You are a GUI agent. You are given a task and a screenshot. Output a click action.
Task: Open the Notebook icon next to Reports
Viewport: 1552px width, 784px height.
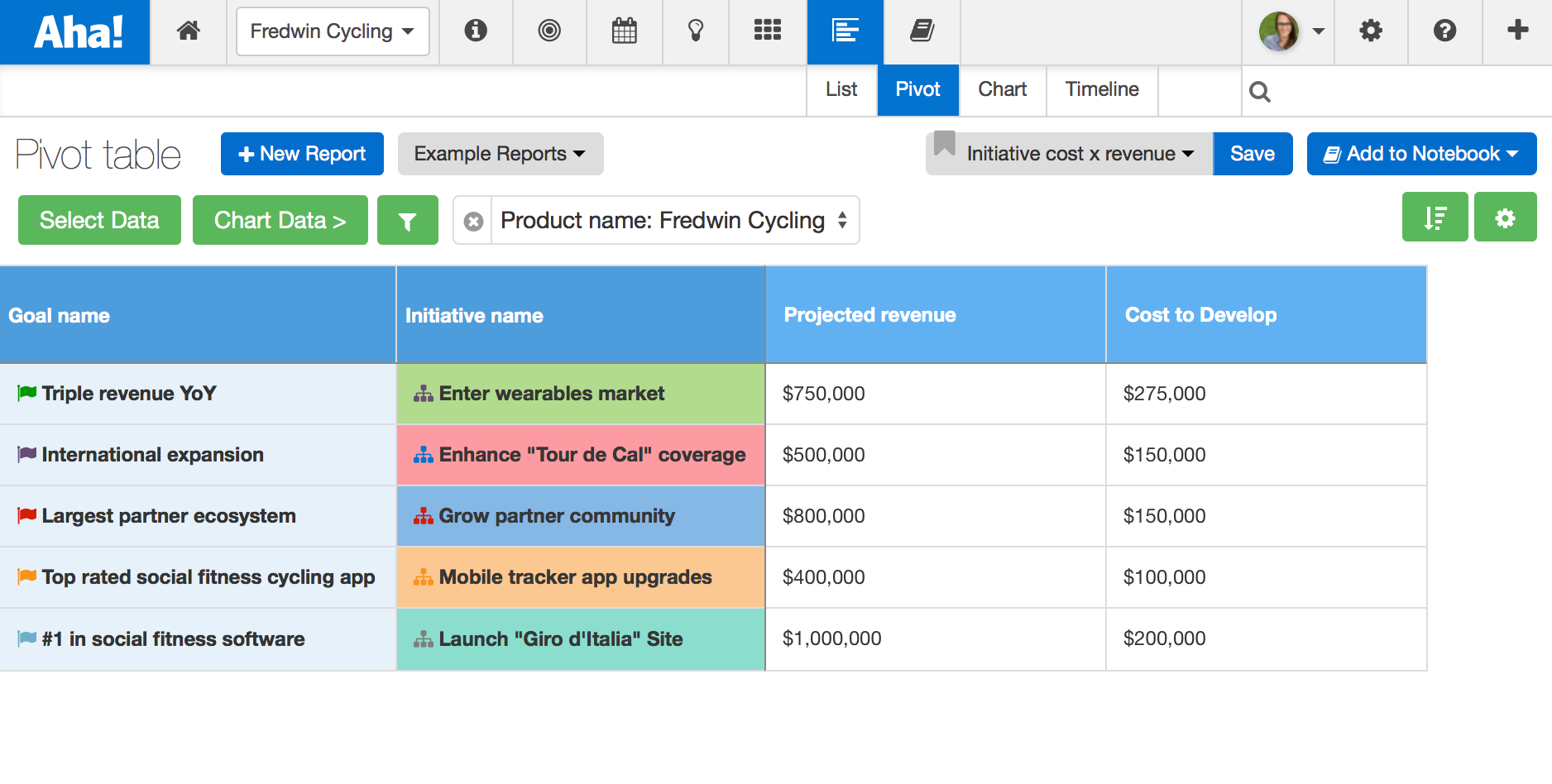tap(921, 31)
